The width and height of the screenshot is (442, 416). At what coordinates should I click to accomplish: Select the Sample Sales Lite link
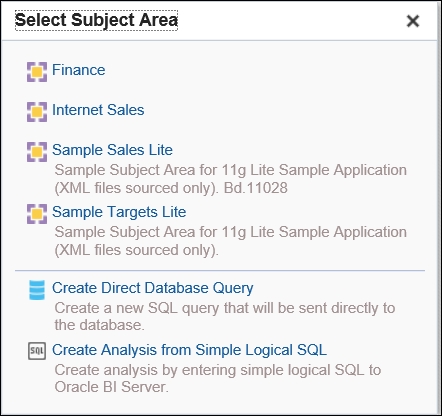click(112, 150)
